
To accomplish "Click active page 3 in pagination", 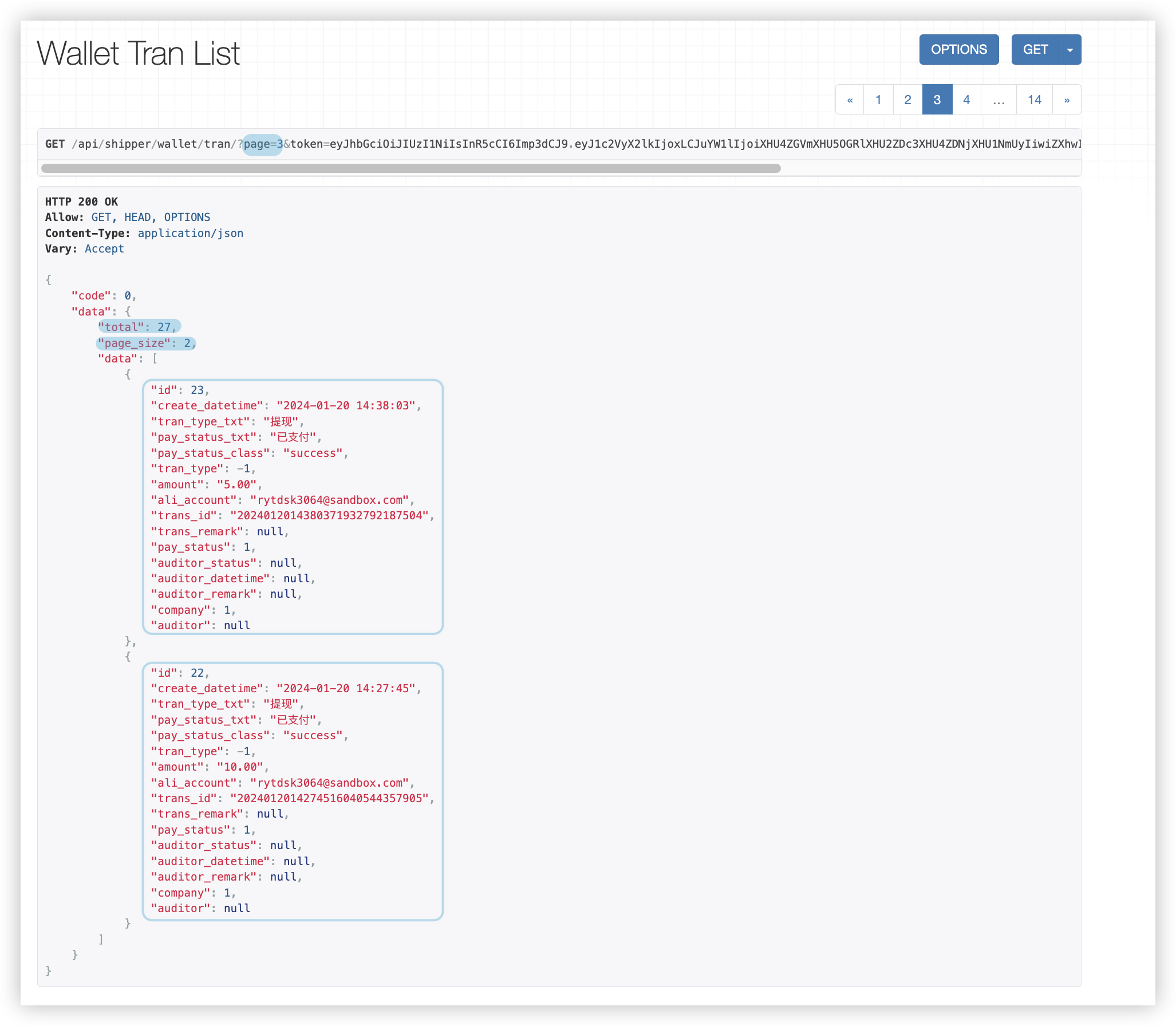I will [937, 100].
